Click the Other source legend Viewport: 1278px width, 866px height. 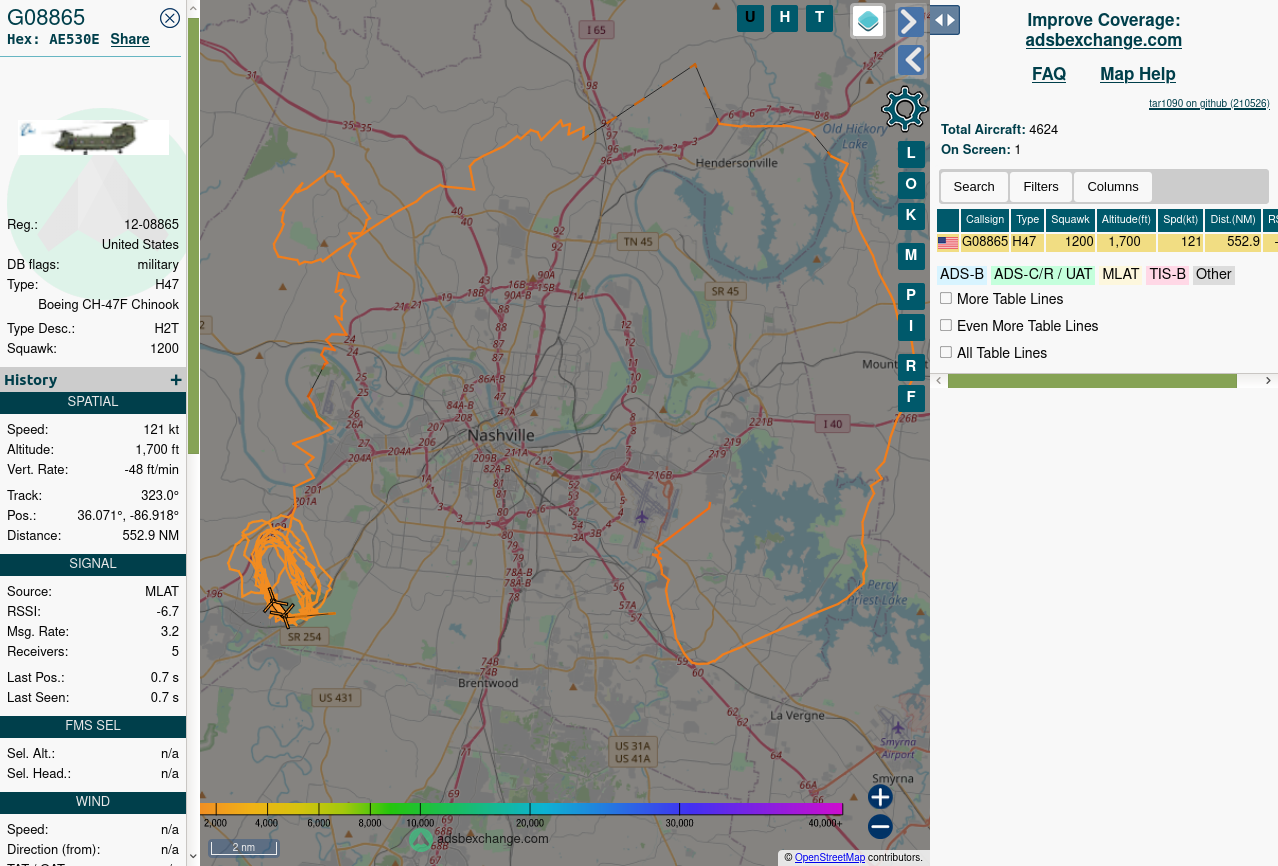click(x=1213, y=274)
